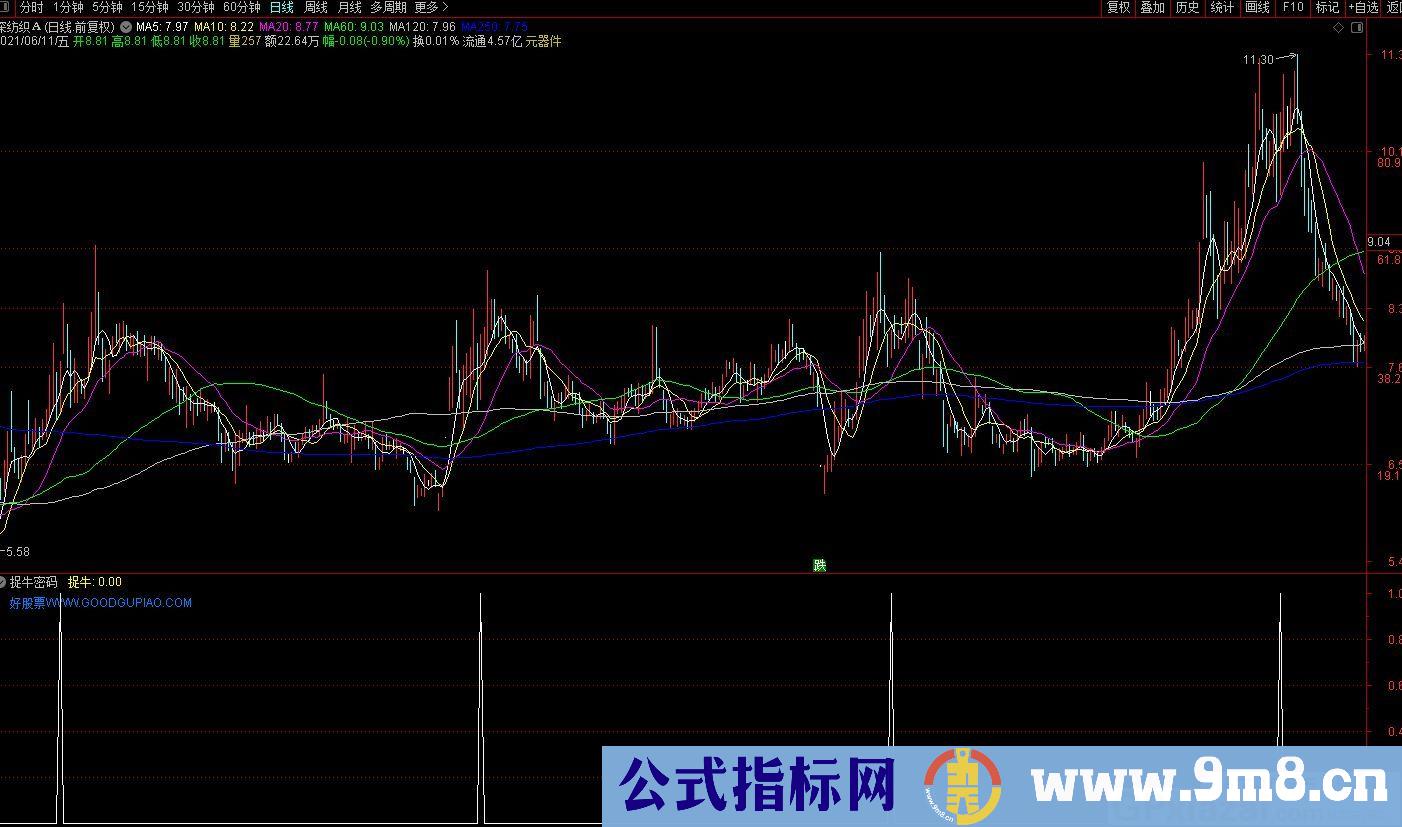The image size is (1402, 827).
Task: Click the 捉牛: 0.00 indicator value
Action: [x=95, y=581]
